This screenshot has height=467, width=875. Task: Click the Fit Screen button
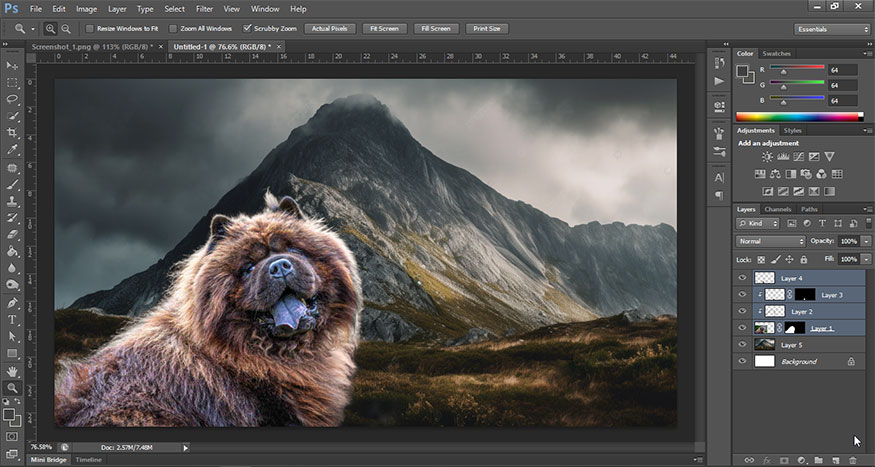[x=384, y=28]
